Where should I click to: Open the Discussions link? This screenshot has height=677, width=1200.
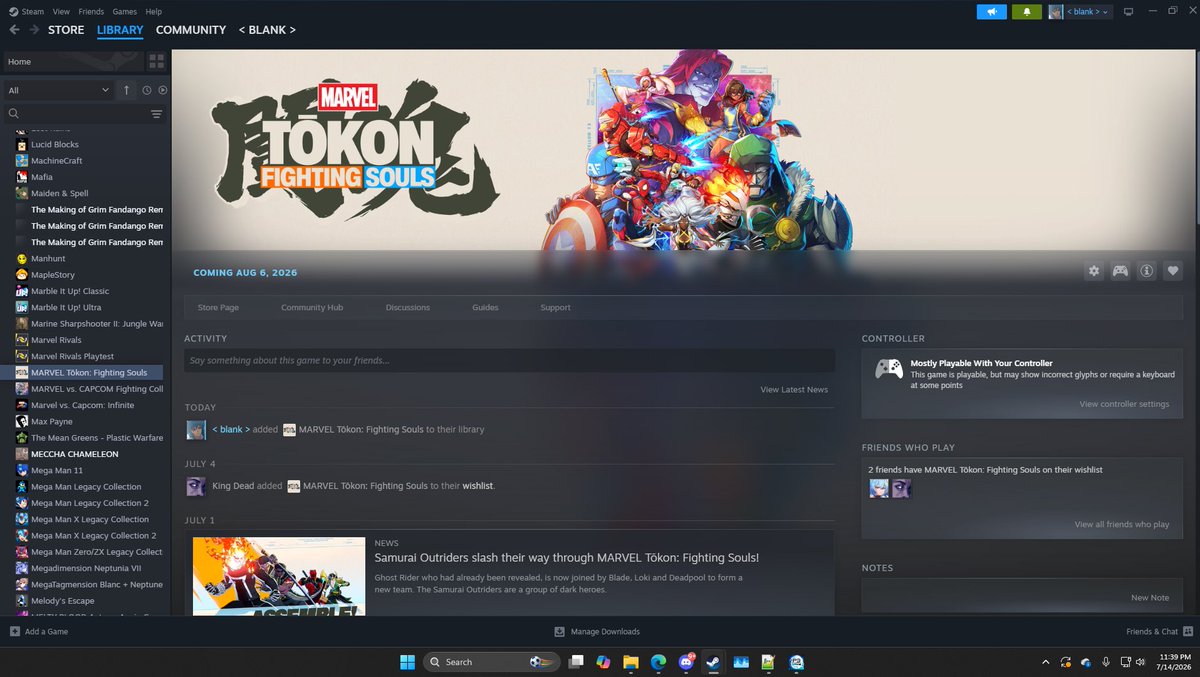[408, 307]
